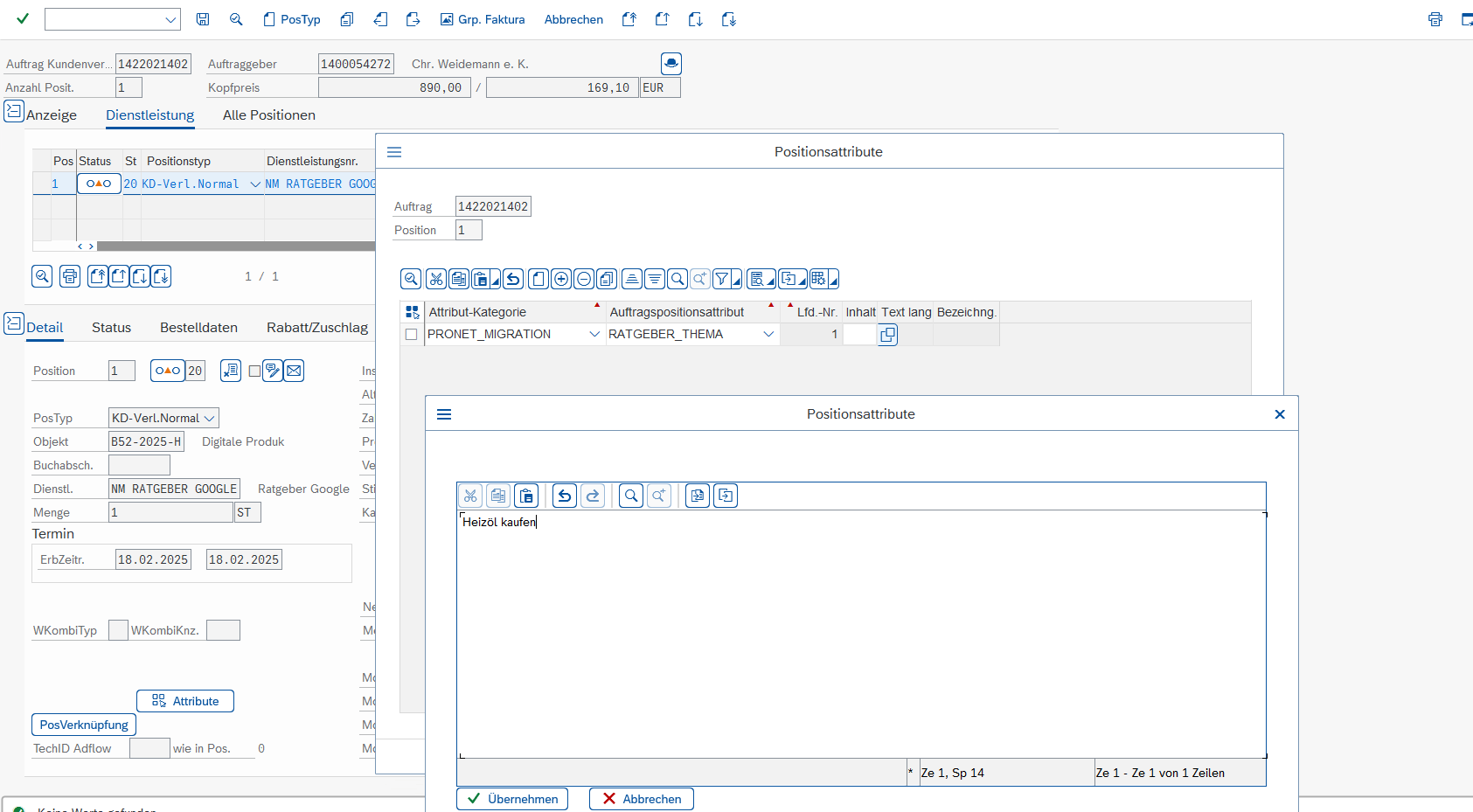Click the PosVerknüpfung button

coord(84,725)
